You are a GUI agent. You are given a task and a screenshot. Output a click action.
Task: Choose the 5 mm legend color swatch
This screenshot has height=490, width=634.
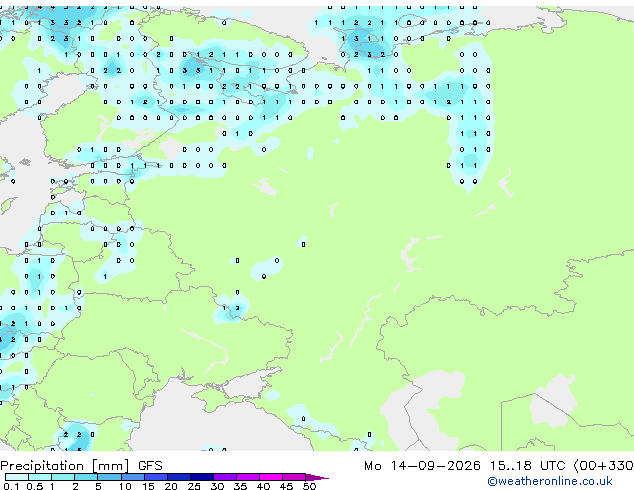click(109, 477)
